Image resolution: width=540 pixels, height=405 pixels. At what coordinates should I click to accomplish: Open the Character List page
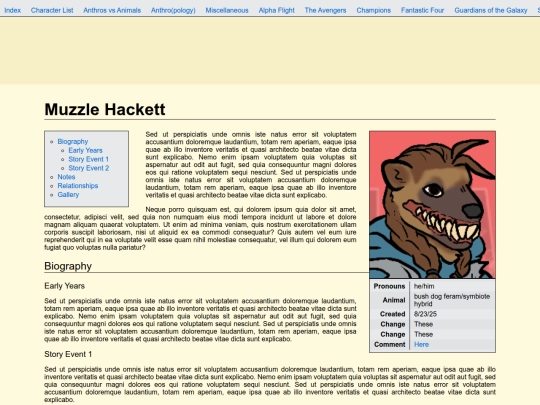coord(52,10)
